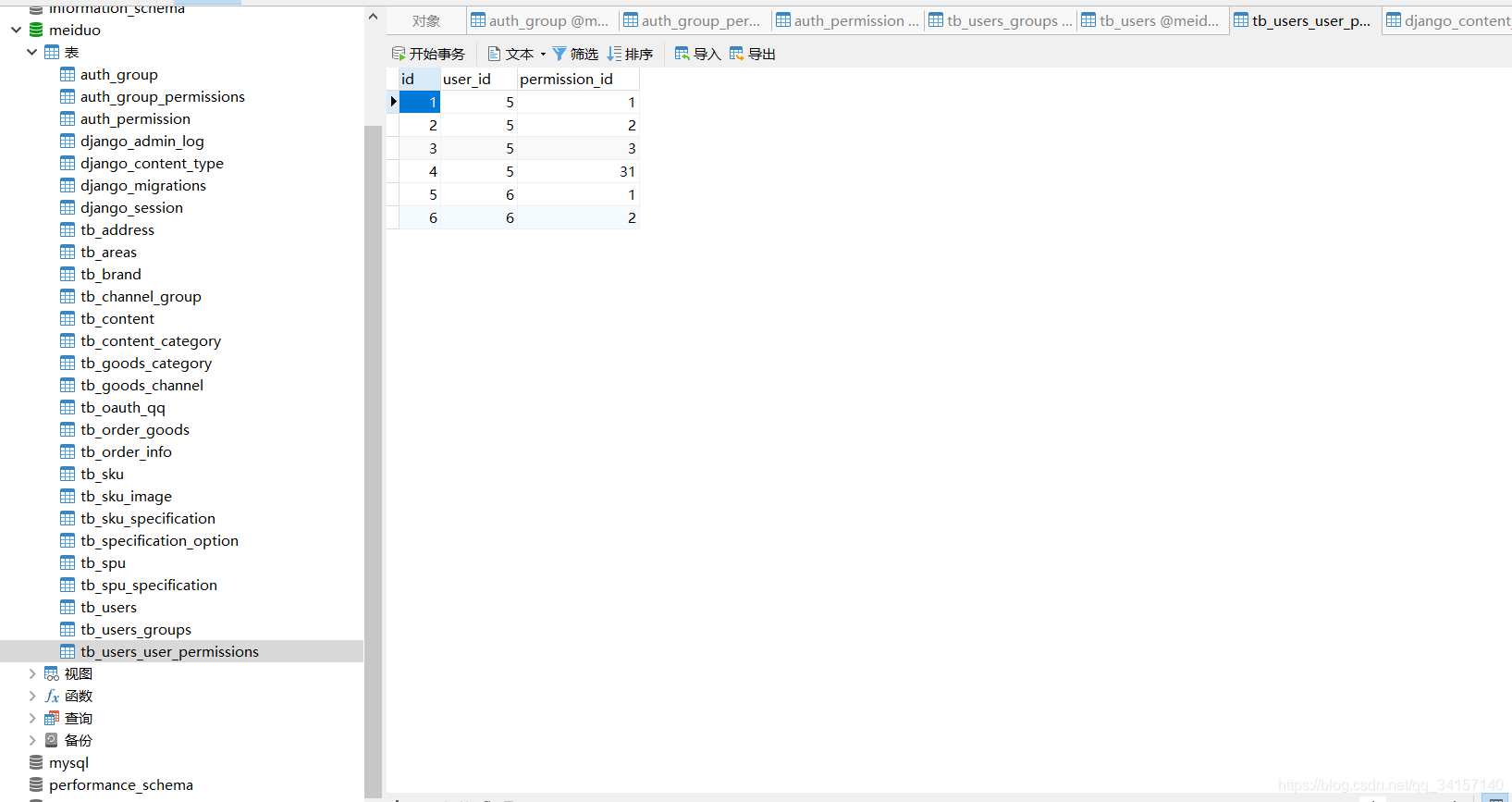1512x802 pixels.
Task: Select tb_sku_specification table in tree
Action: pyautogui.click(x=147, y=518)
